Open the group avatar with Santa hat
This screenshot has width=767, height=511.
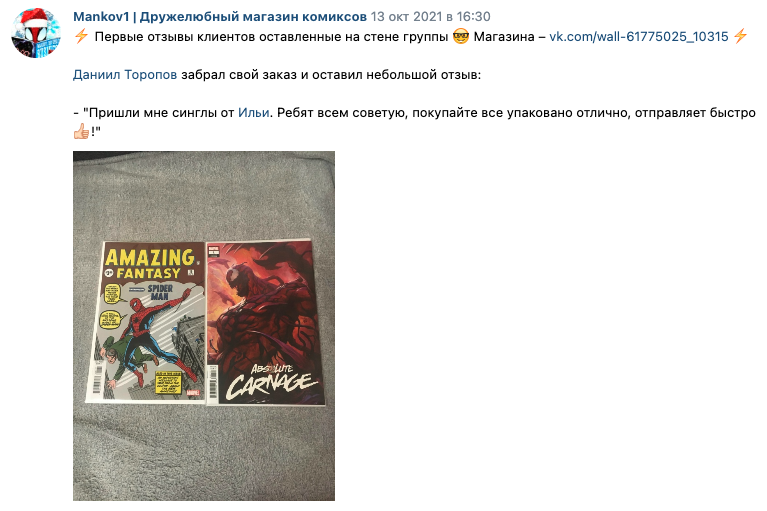(36, 33)
